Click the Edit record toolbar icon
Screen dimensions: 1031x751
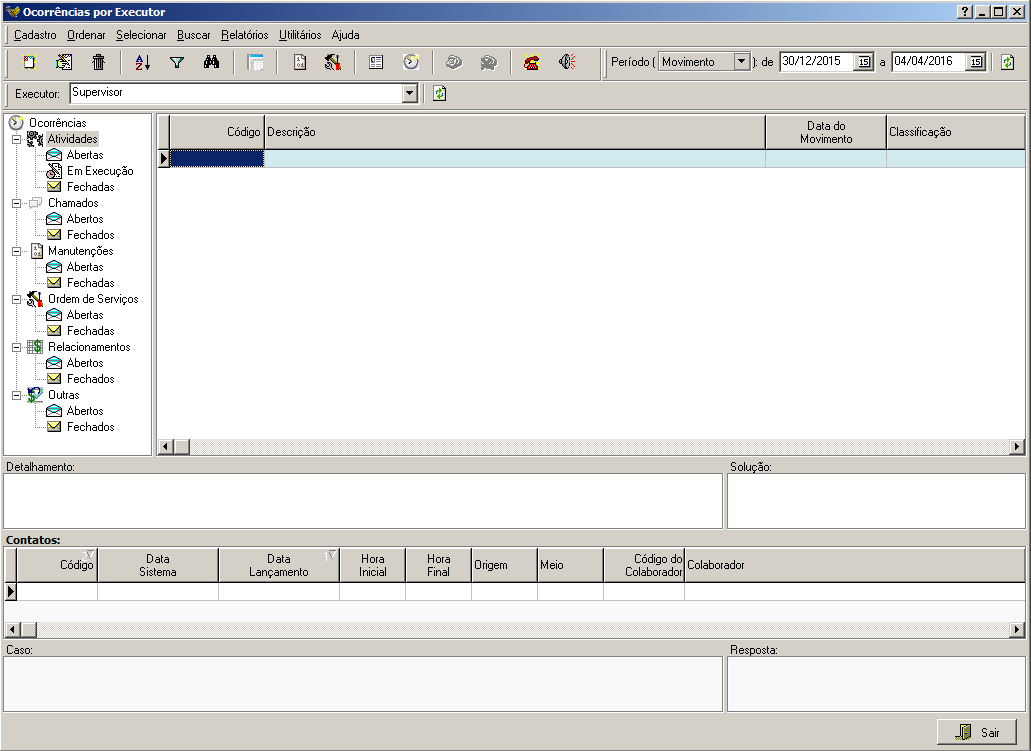(64, 62)
